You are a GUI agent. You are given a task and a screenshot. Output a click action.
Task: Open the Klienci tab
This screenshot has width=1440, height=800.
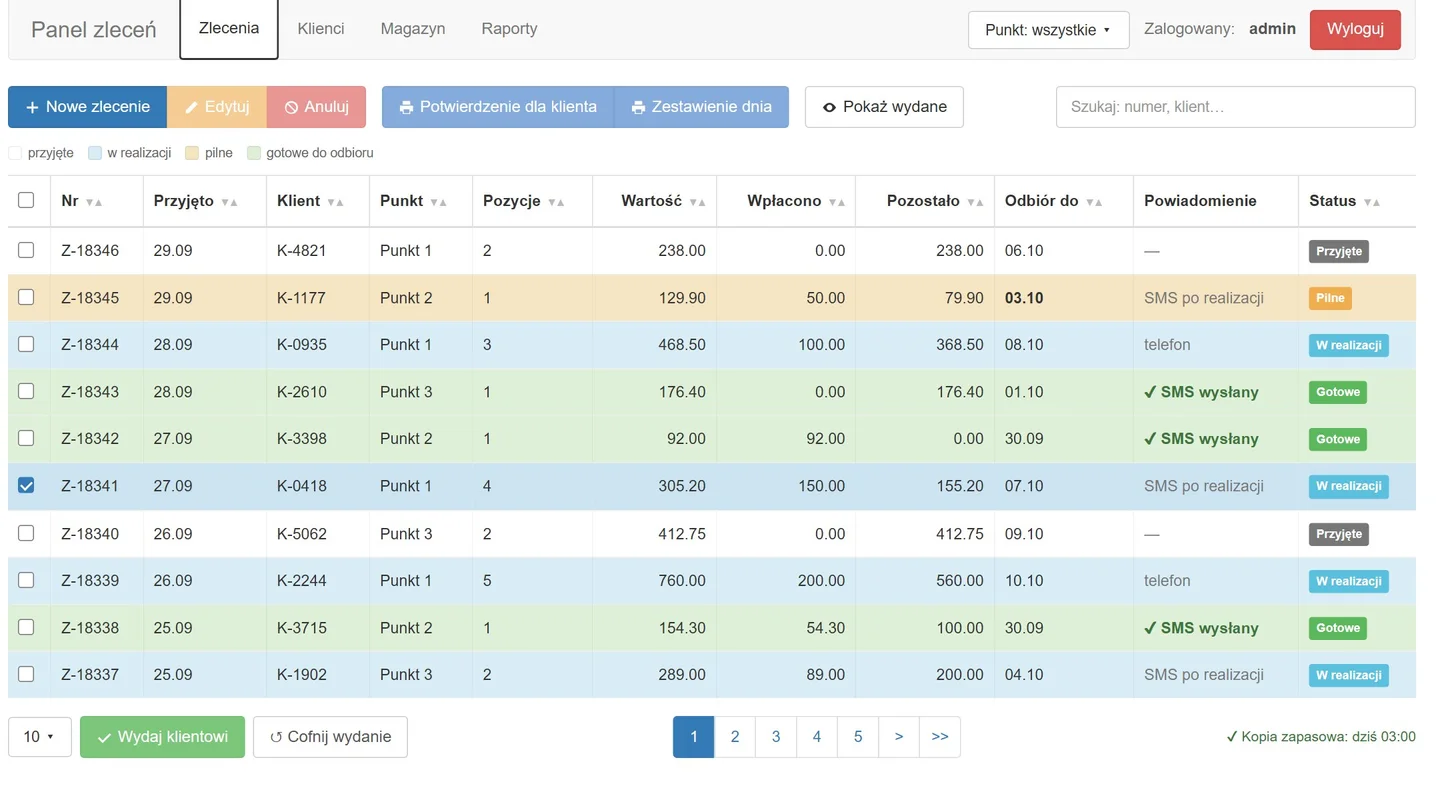click(x=321, y=29)
